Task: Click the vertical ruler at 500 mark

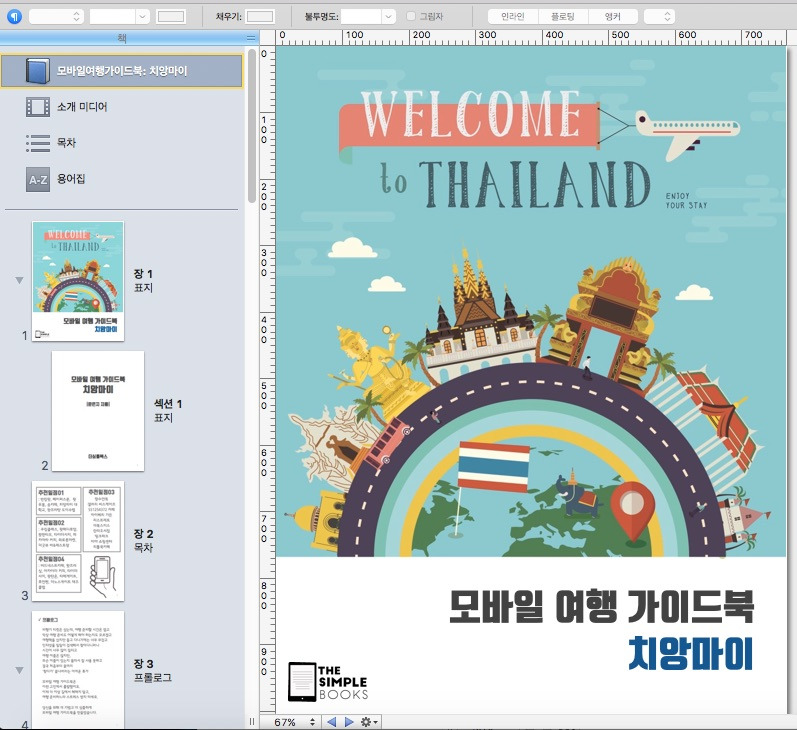Action: coord(264,395)
